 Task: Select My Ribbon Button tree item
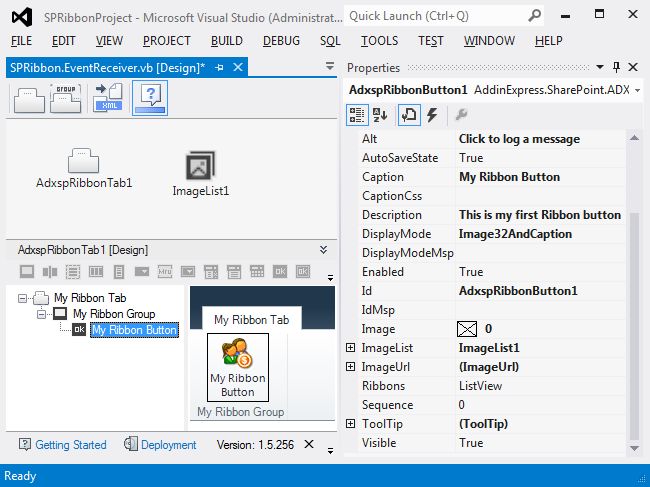pos(134,330)
